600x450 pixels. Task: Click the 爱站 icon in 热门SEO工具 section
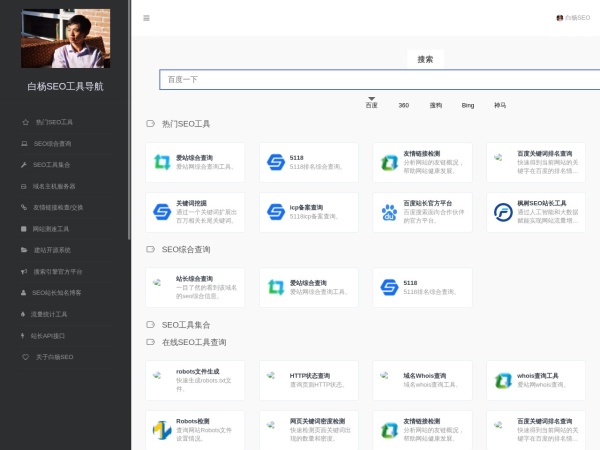click(x=162, y=162)
